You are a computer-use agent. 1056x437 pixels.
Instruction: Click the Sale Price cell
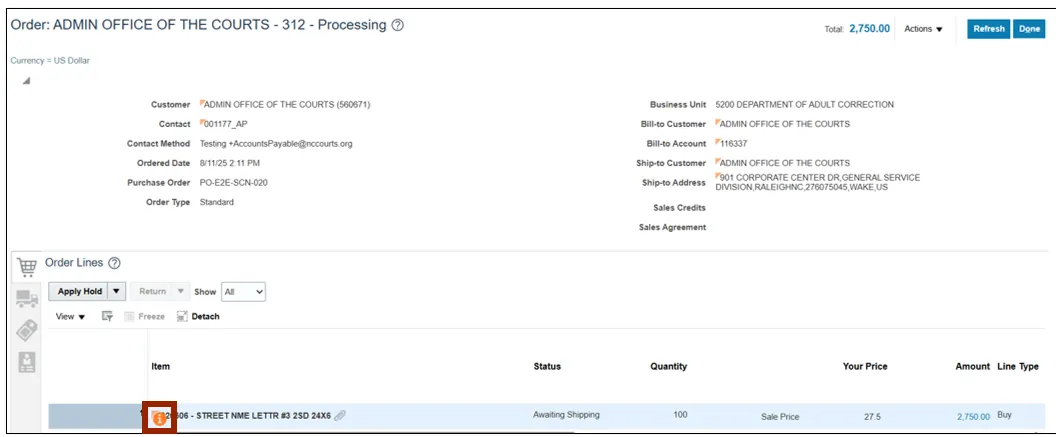pos(780,417)
